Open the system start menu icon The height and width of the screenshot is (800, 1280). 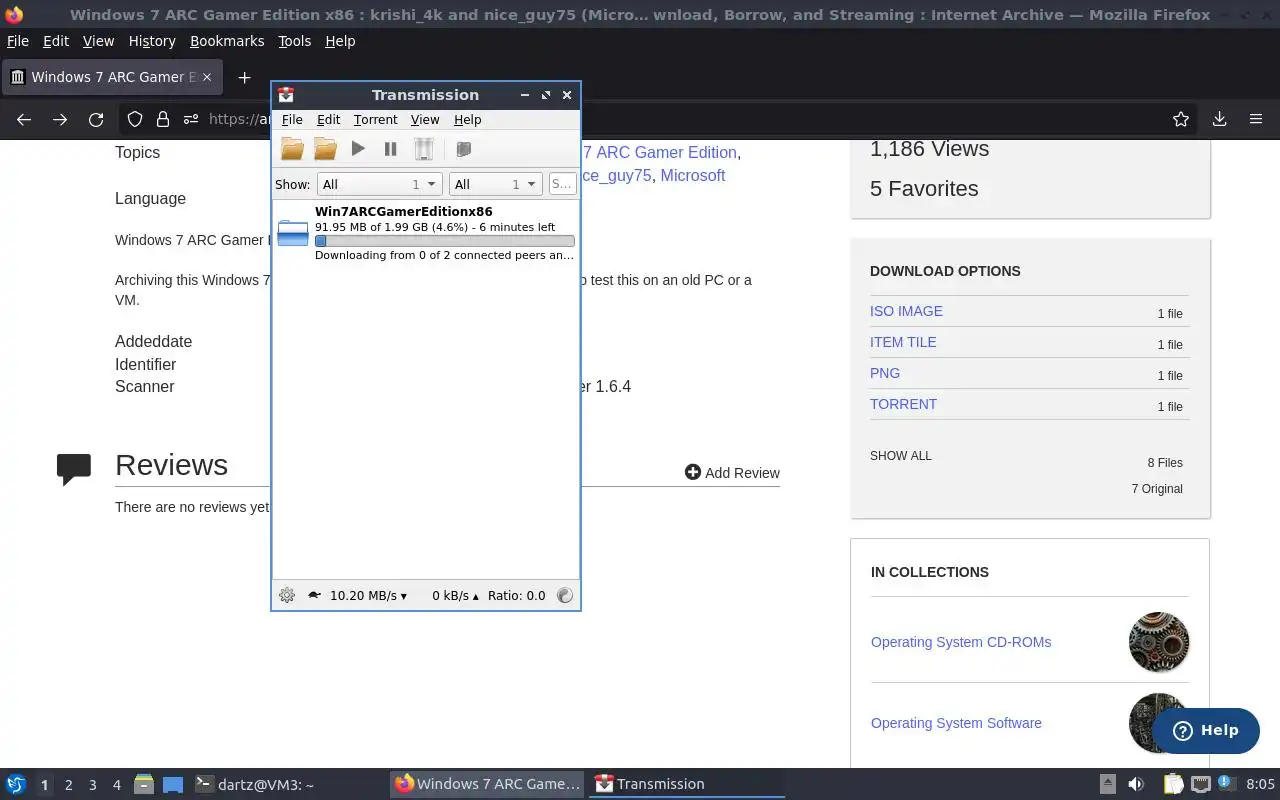click(x=16, y=784)
